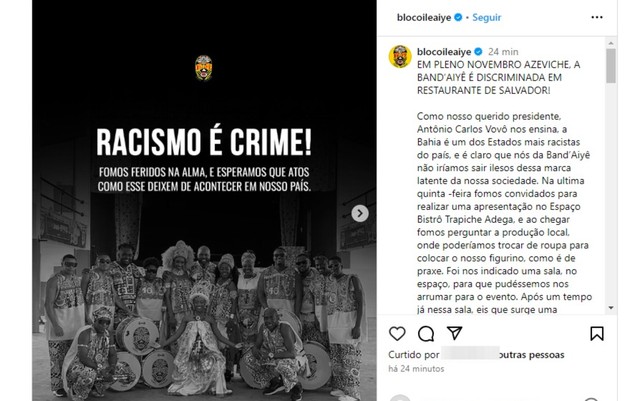Click caption scrollbar up arrow

(x=611, y=43)
